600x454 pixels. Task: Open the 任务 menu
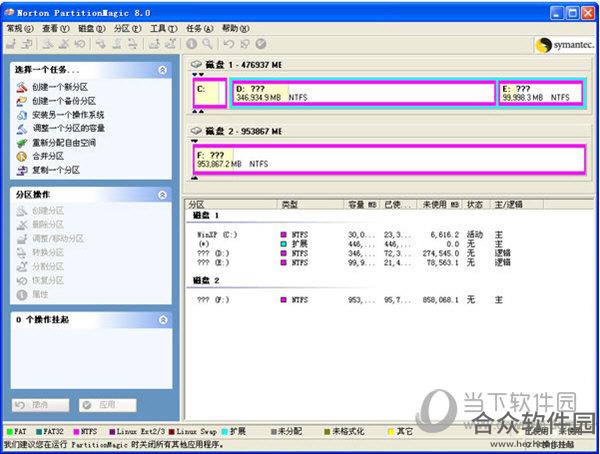[x=200, y=28]
